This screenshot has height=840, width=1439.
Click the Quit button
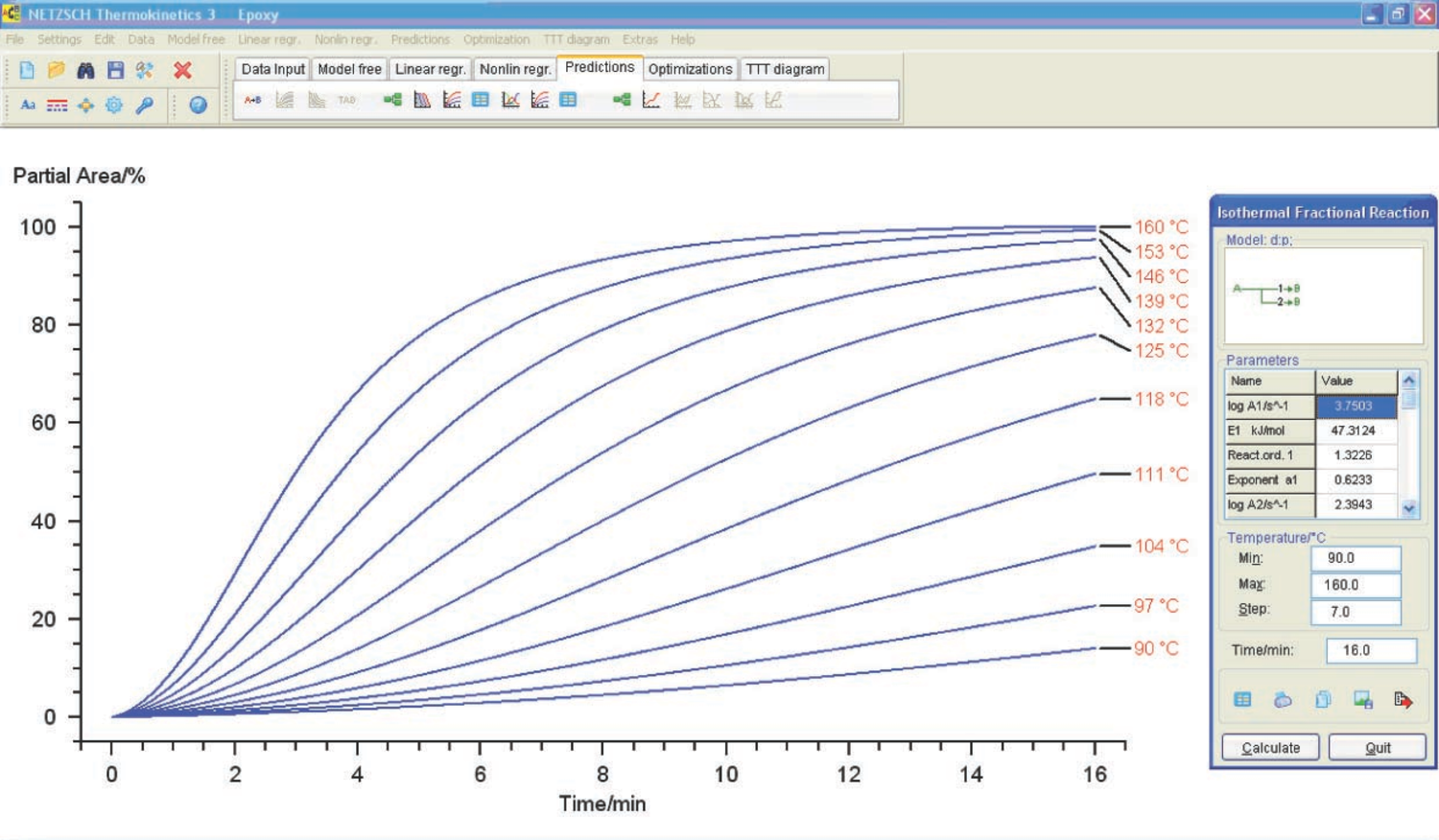point(1378,748)
